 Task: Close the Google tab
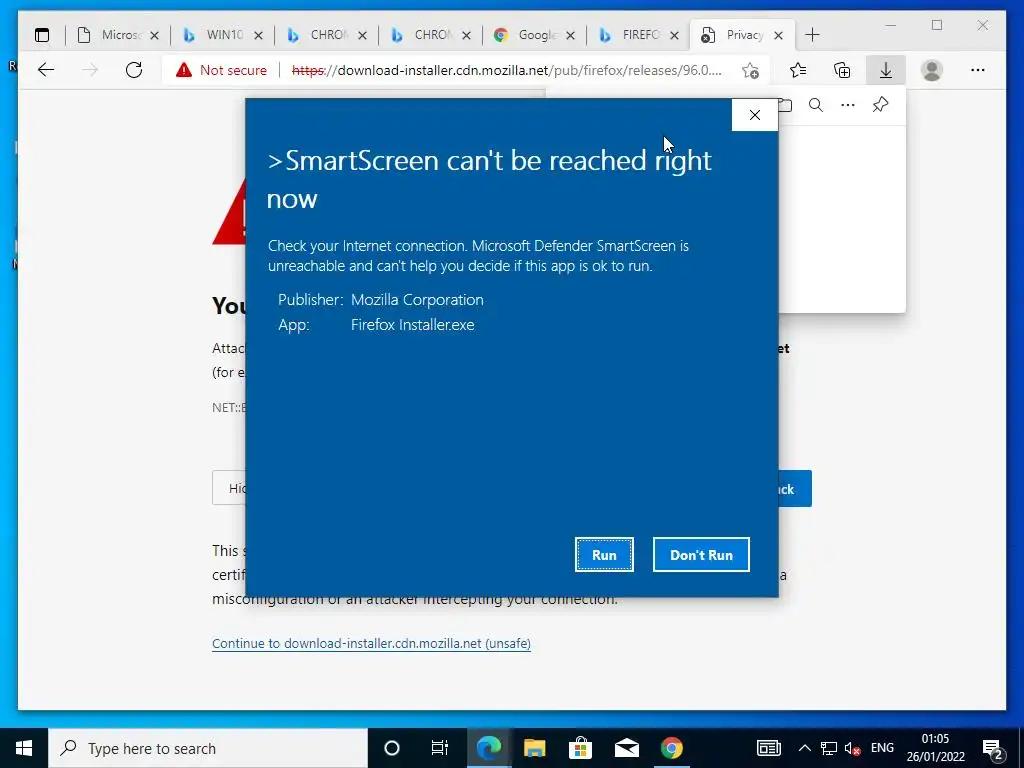570,35
